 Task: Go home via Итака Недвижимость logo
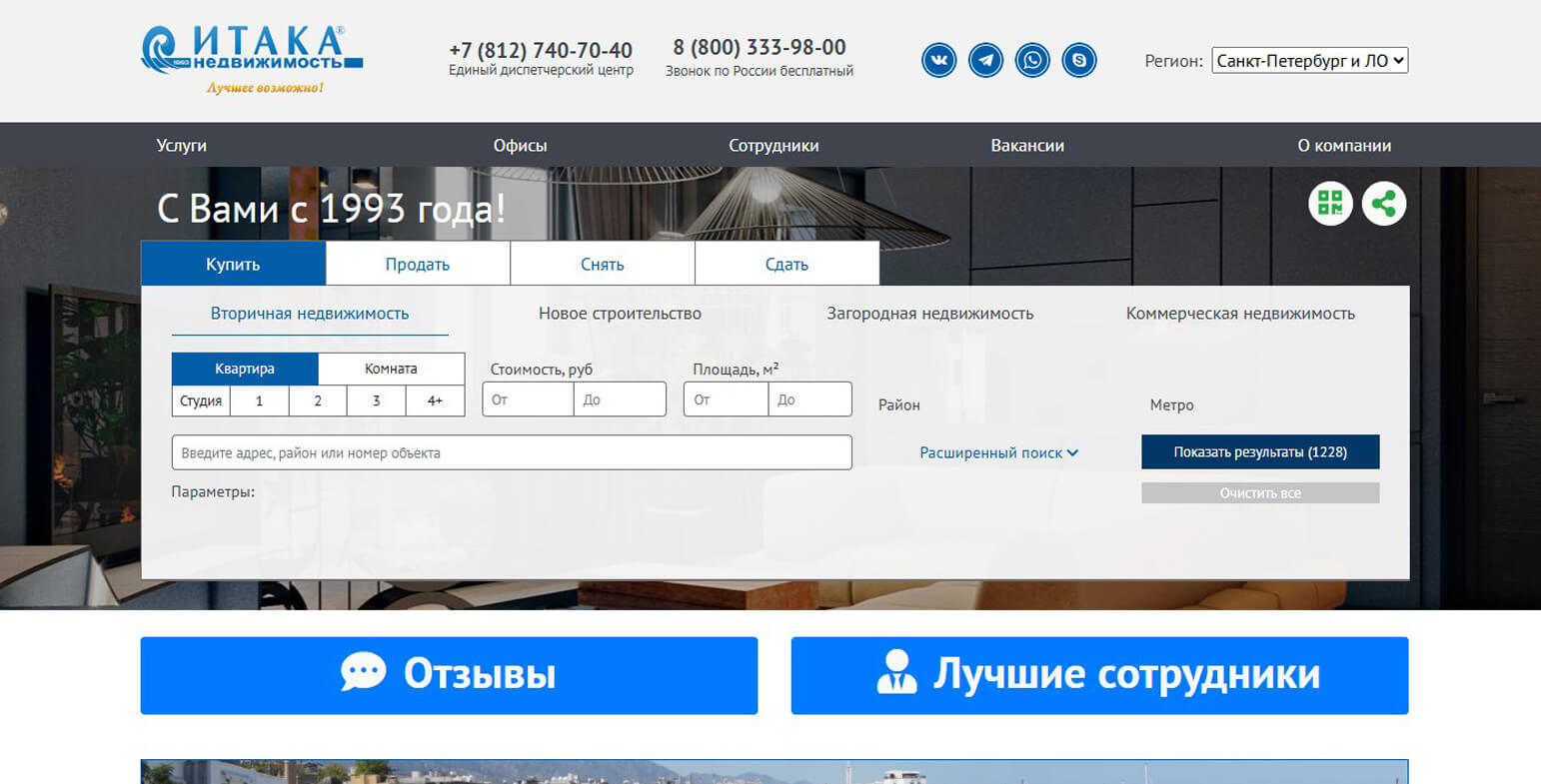pos(252,59)
